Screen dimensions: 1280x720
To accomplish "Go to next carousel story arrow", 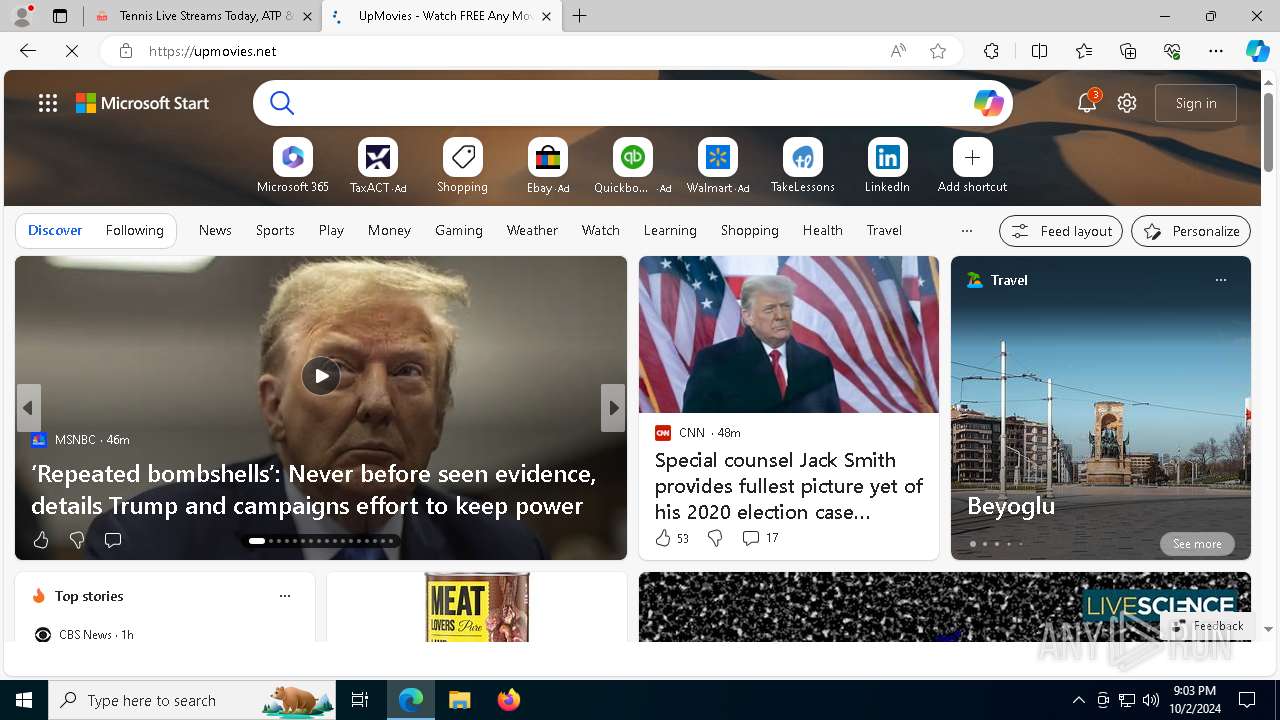I will 613,408.
